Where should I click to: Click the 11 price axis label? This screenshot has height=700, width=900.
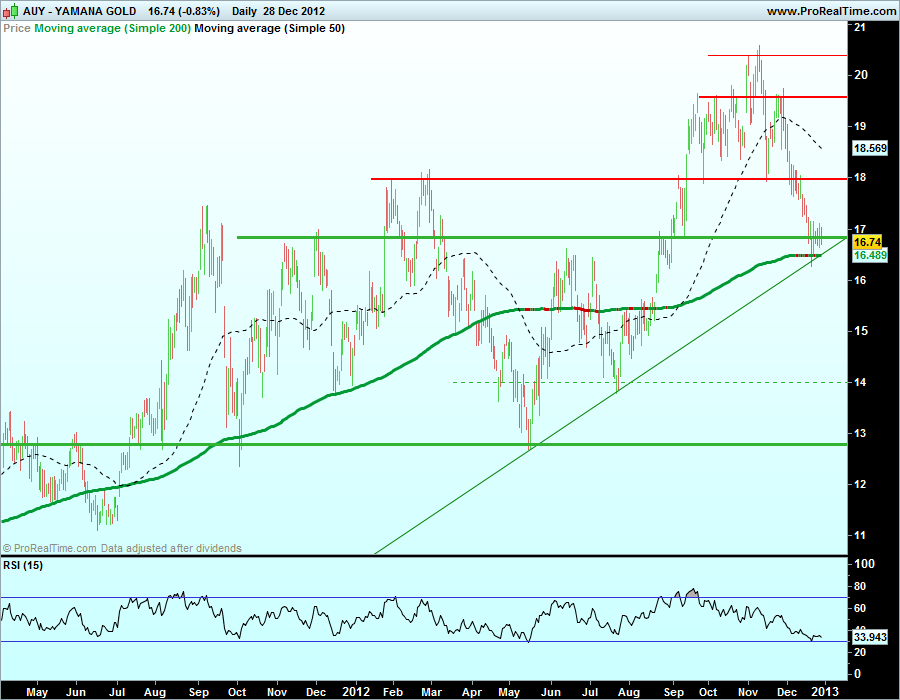pos(860,535)
